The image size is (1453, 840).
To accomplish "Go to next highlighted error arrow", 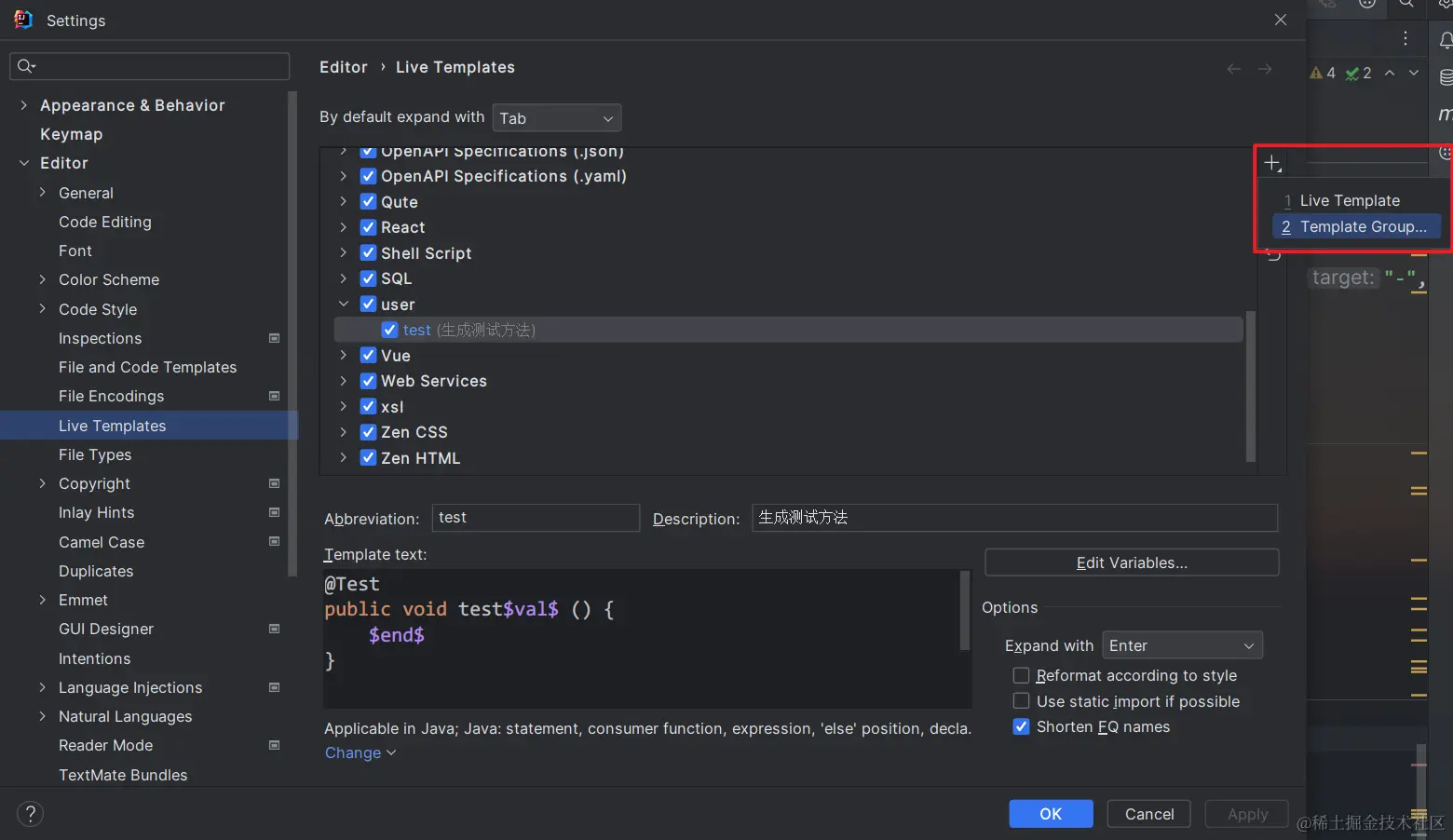I will click(1414, 73).
